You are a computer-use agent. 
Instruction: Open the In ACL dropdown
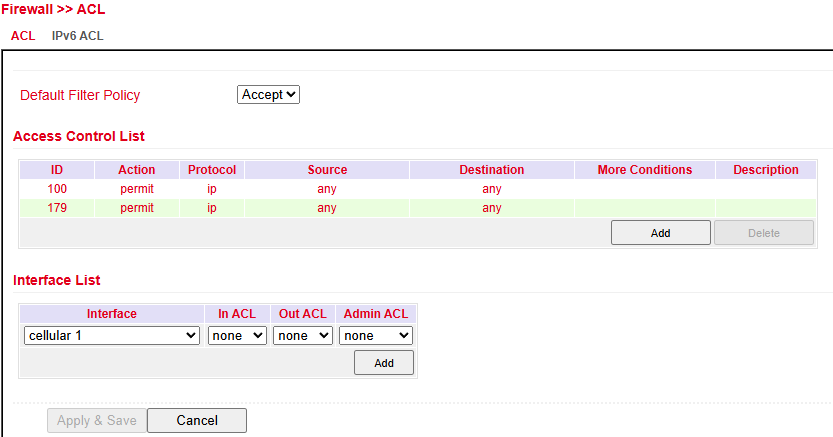237,336
